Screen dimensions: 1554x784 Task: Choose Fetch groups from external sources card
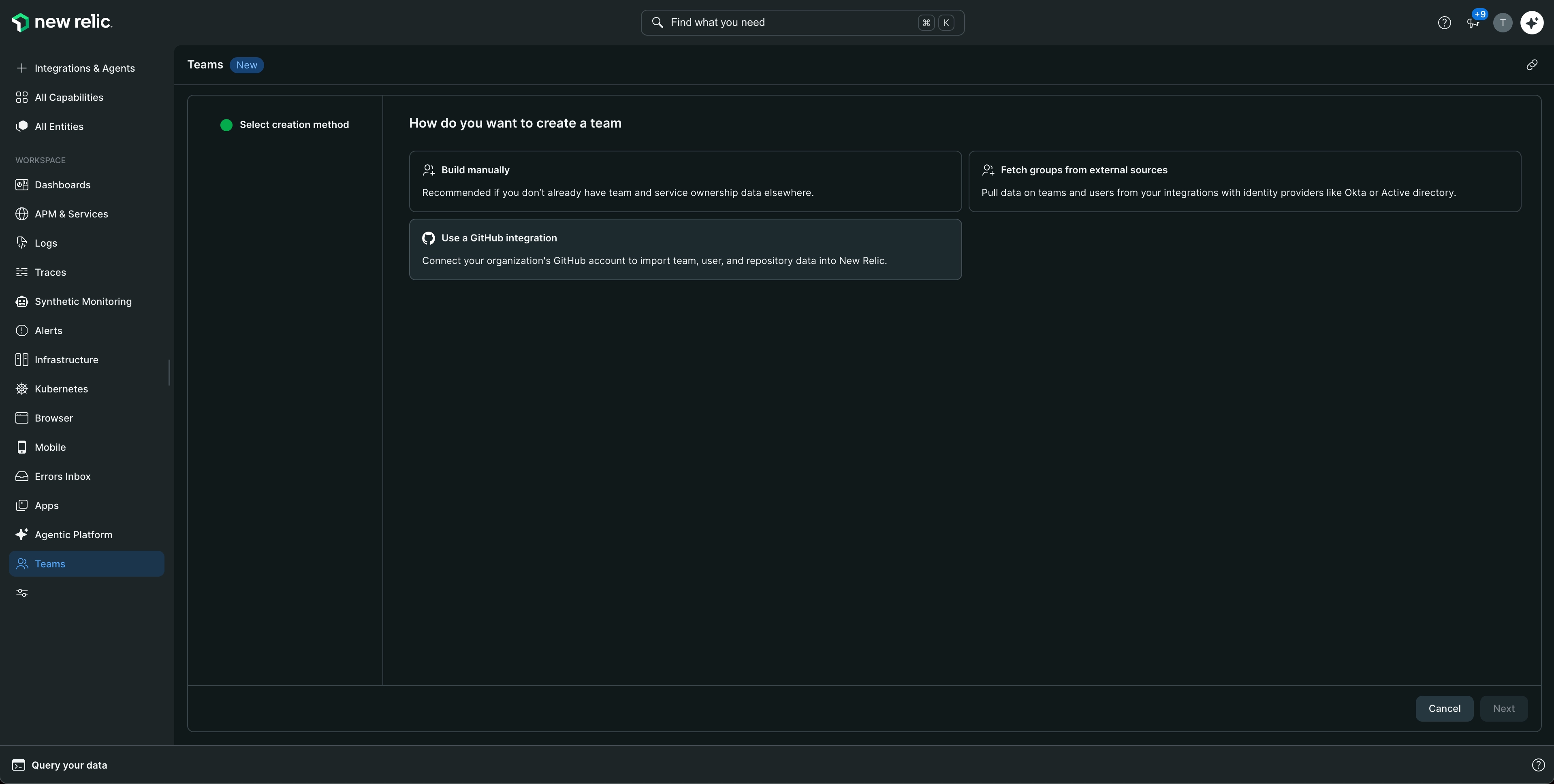(x=1244, y=181)
